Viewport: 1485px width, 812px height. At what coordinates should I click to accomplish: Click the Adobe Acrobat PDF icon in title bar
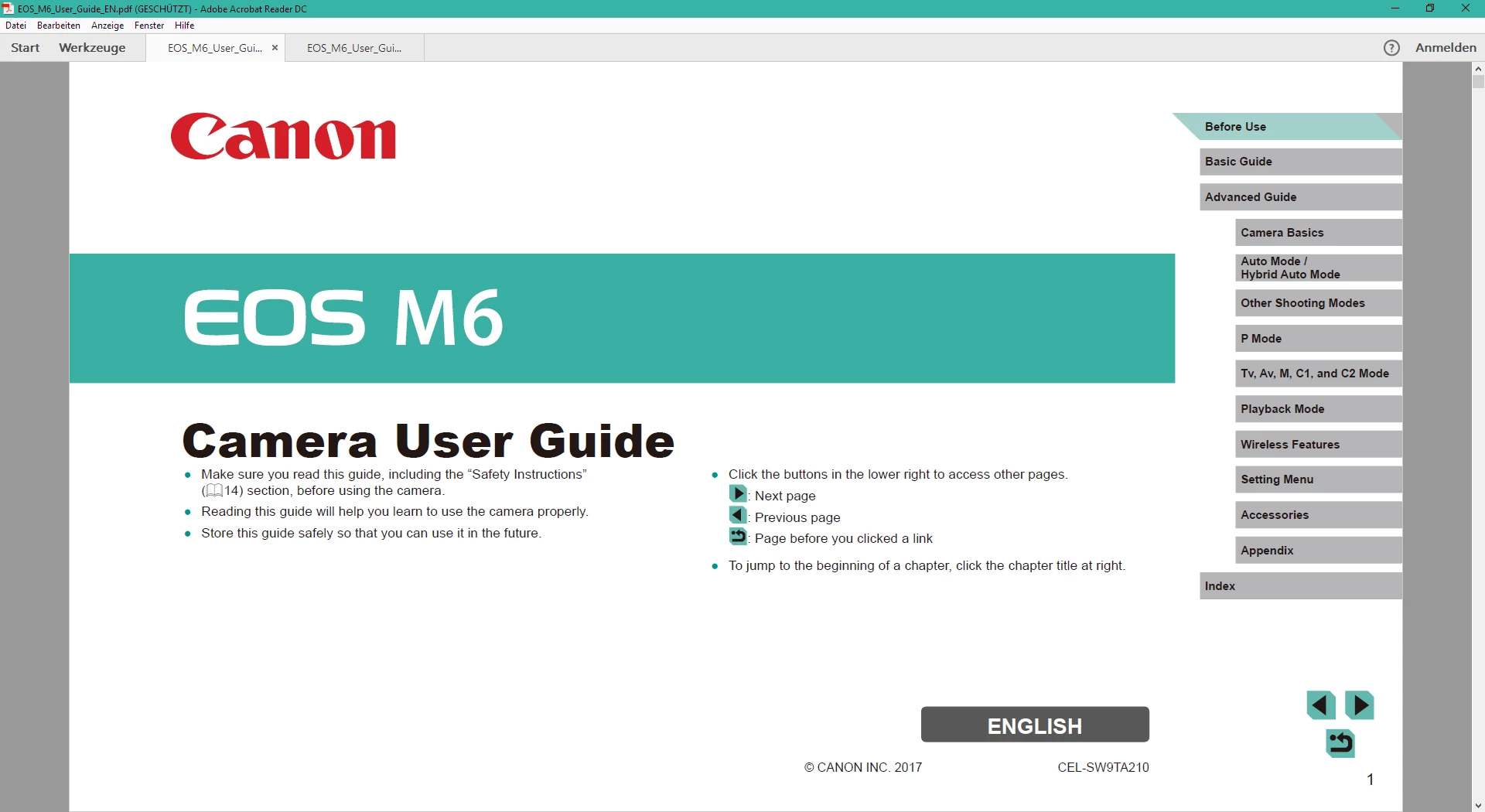[8, 9]
